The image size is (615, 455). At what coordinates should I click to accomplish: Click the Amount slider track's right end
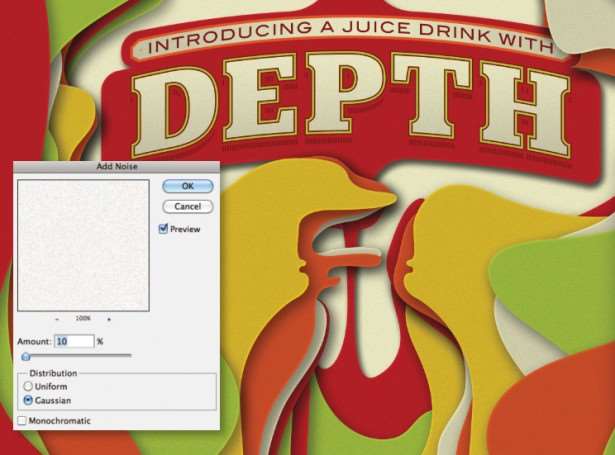(x=129, y=355)
